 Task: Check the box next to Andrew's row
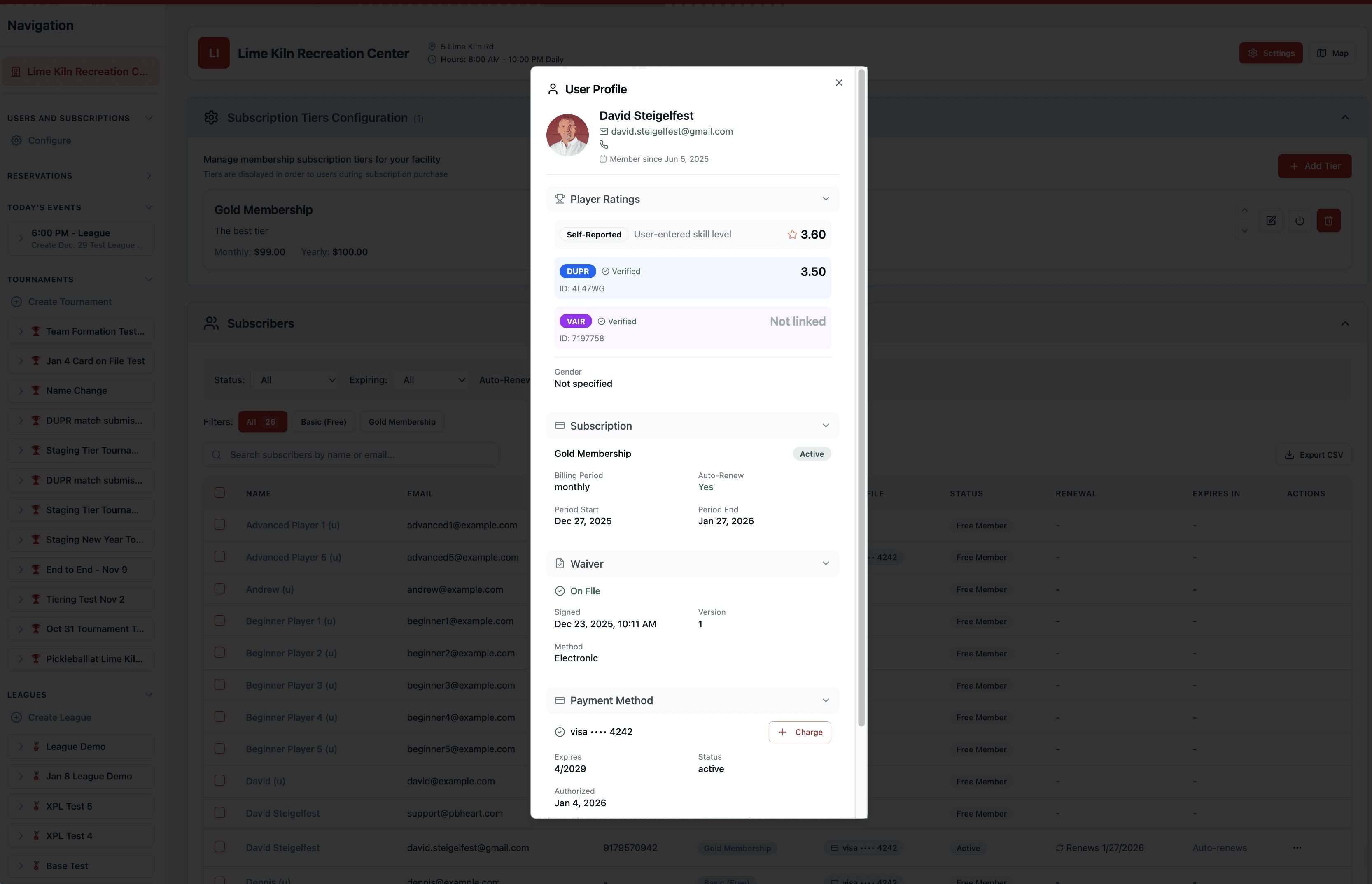[220, 589]
